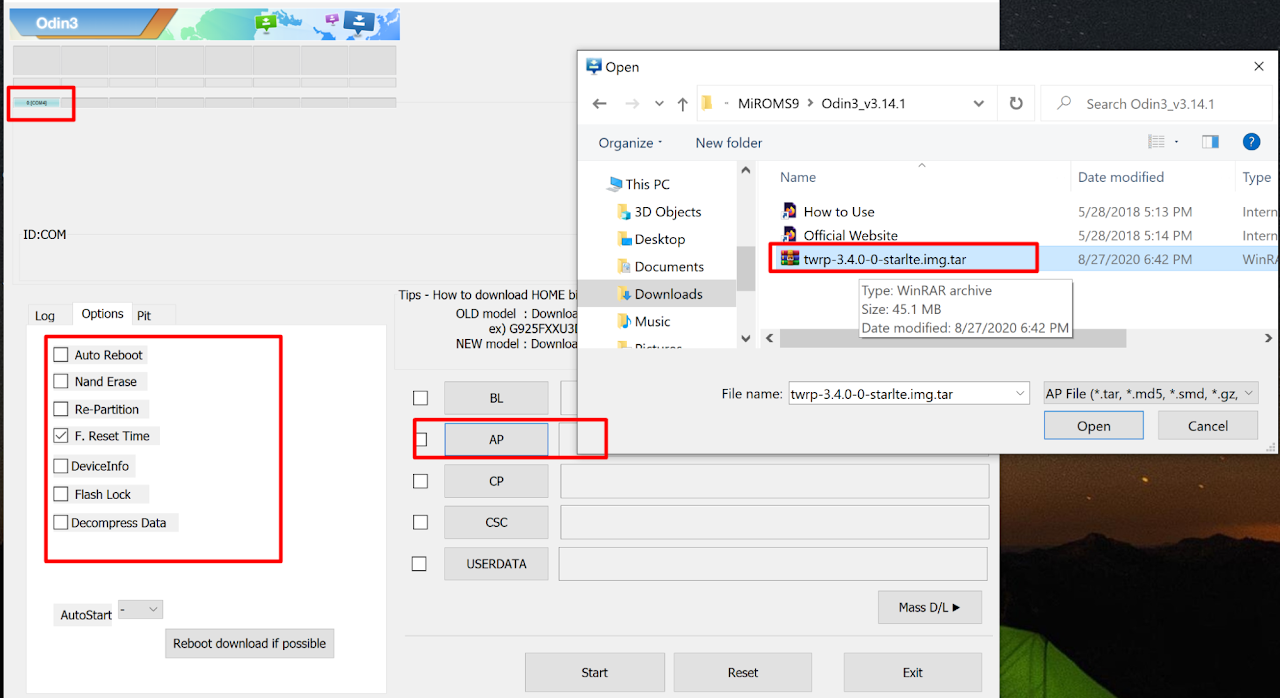Screen dimensions: 1280x698
Task: Switch to the Log tab
Action: (x=45, y=315)
